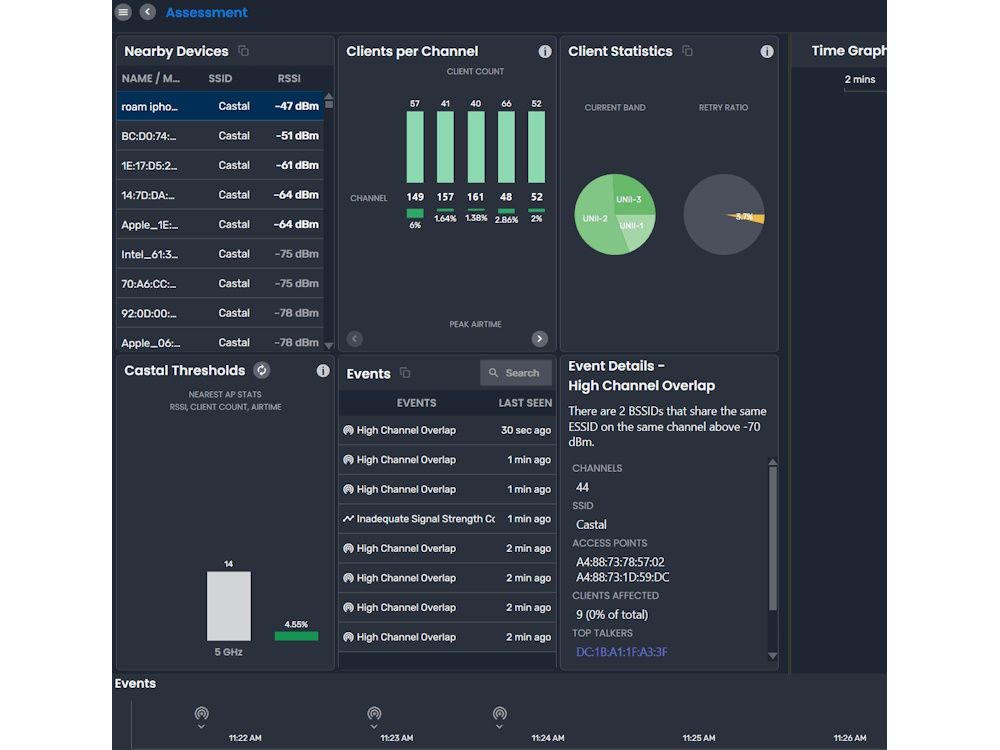
Task: Select the BC:D0:74 device row
Action: coord(220,136)
